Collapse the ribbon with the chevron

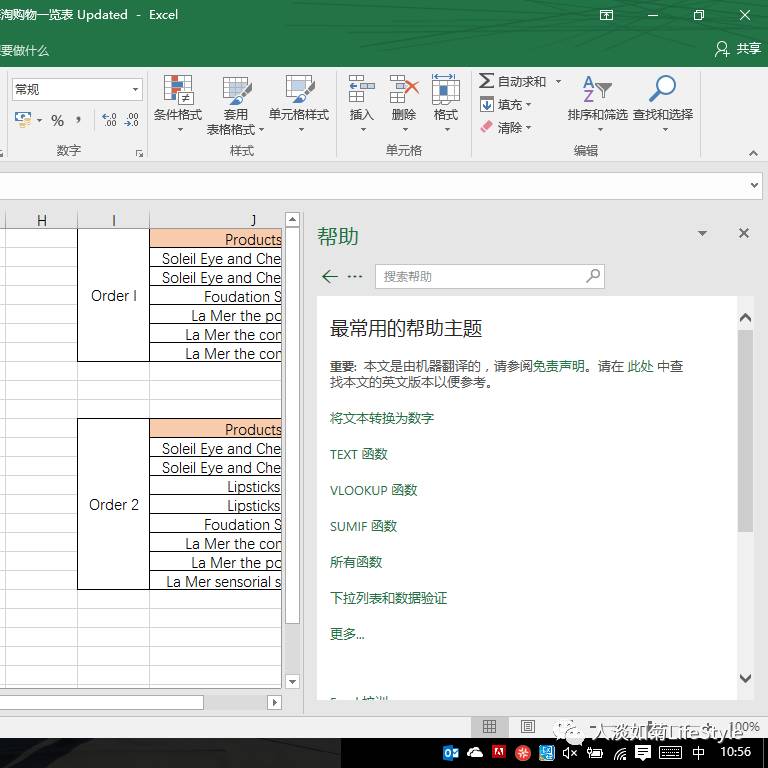753,154
